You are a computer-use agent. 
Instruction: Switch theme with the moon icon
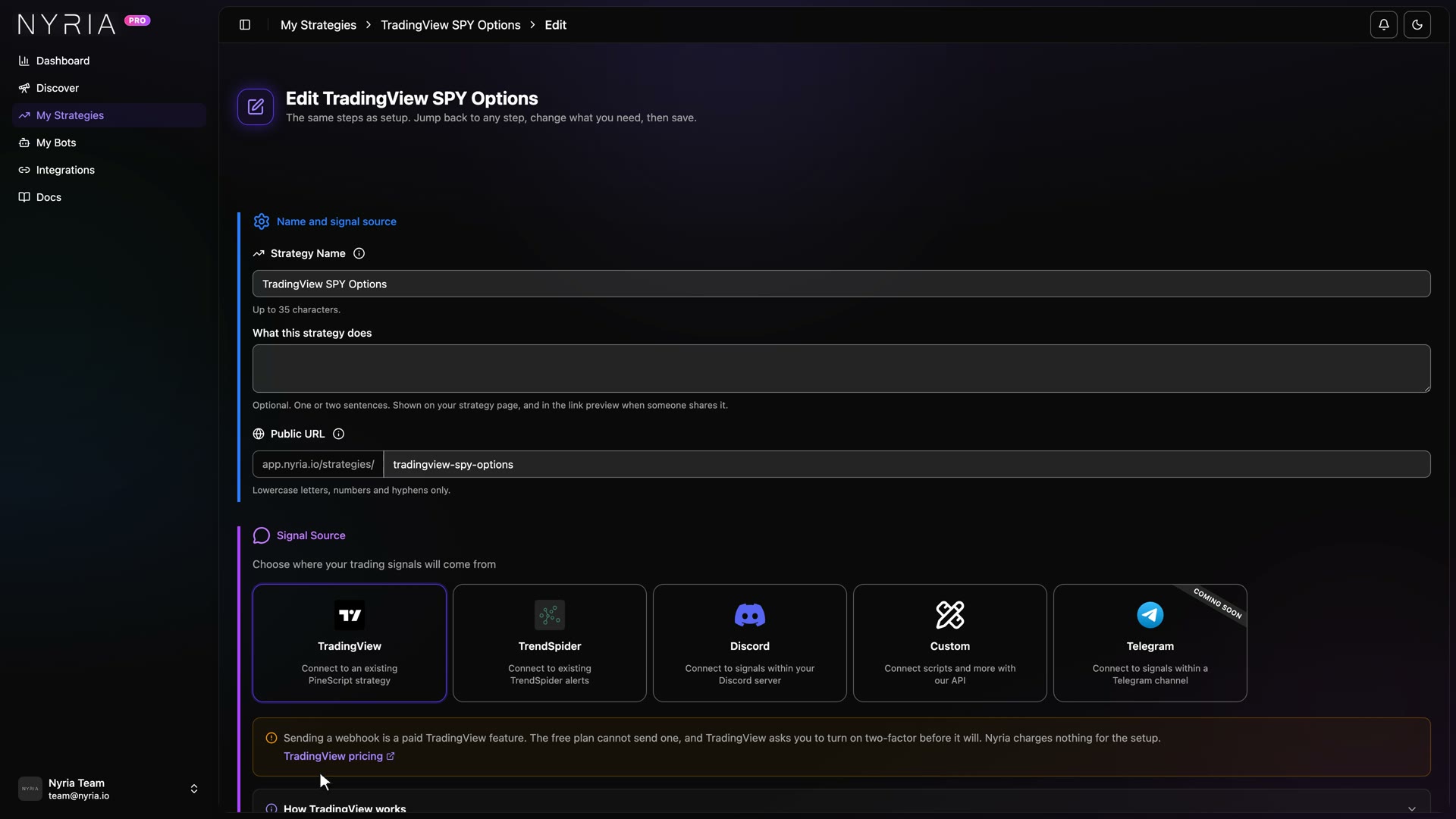pyautogui.click(x=1417, y=25)
